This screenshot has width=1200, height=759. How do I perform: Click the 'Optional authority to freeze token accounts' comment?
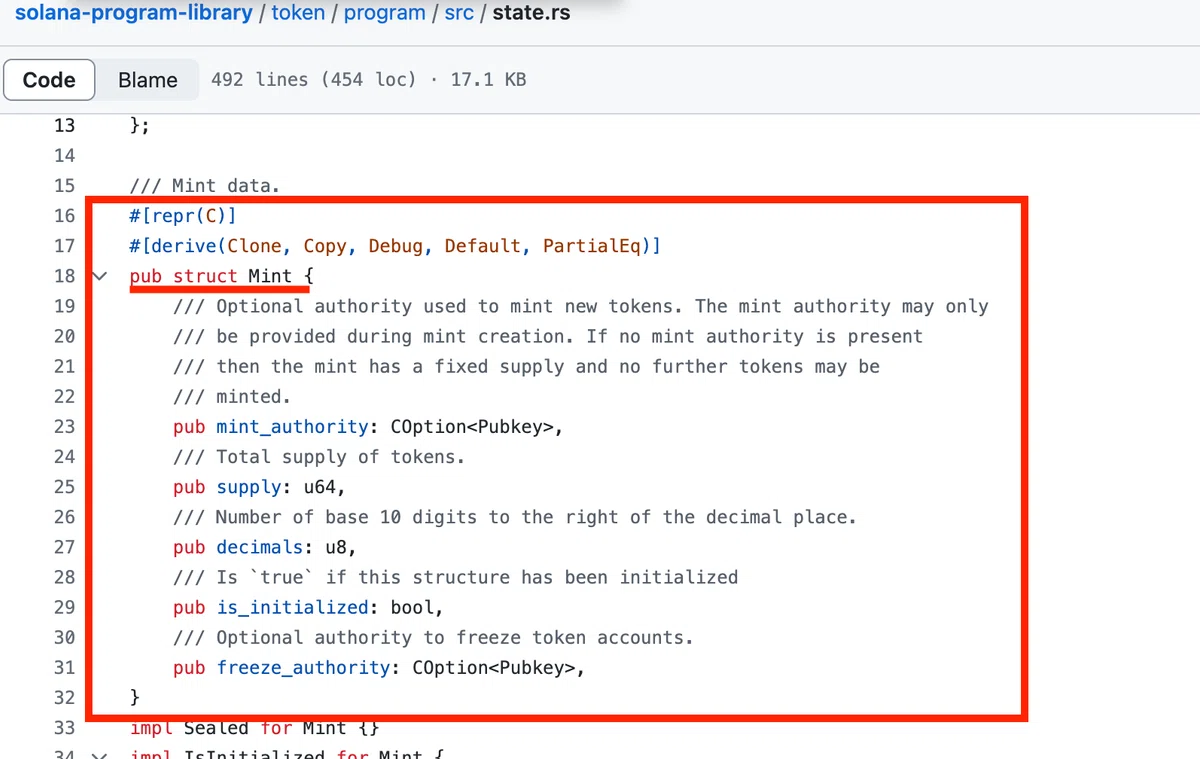coord(433,637)
